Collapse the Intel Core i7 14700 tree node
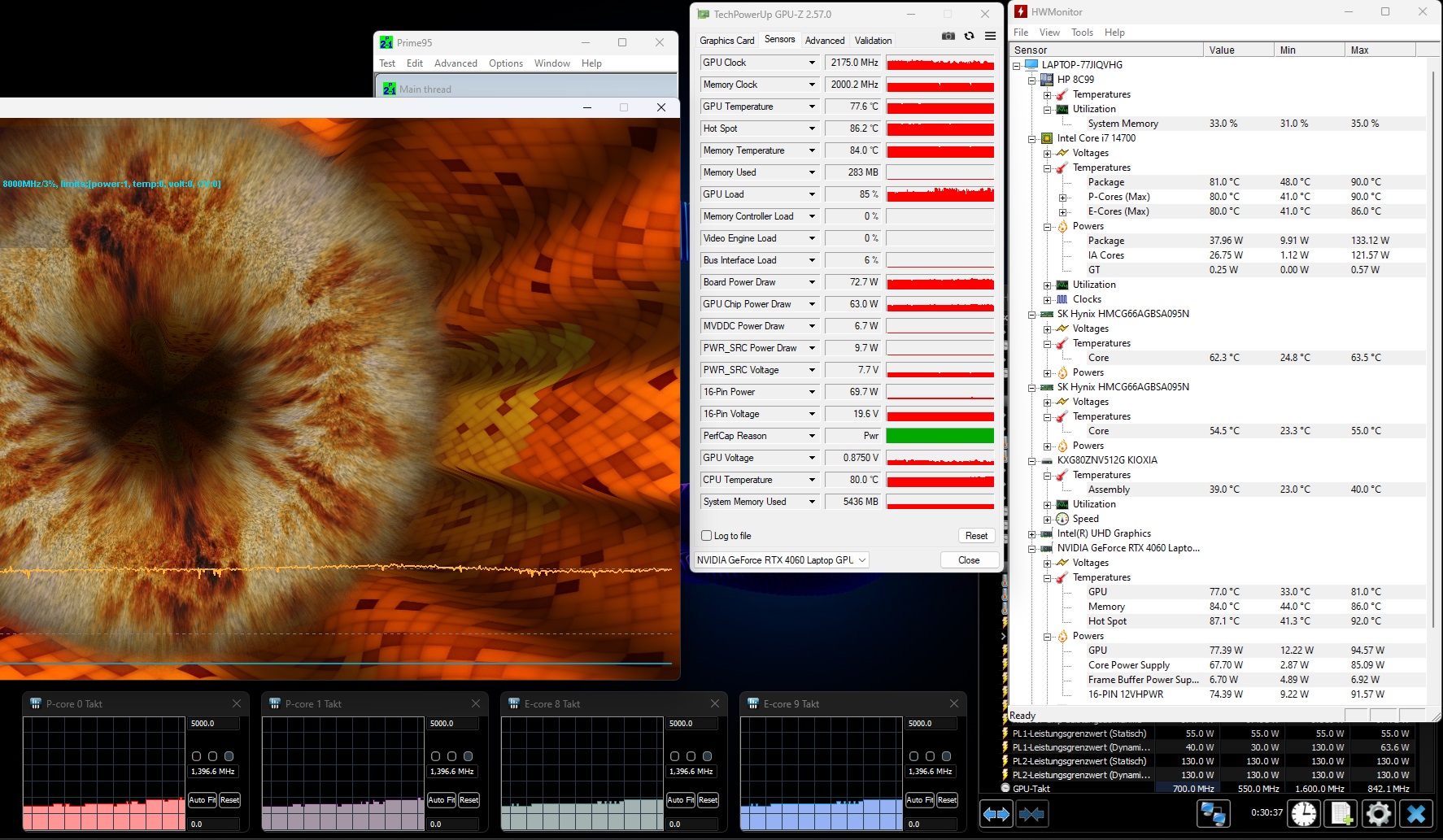The width and height of the screenshot is (1443, 840). click(1032, 139)
